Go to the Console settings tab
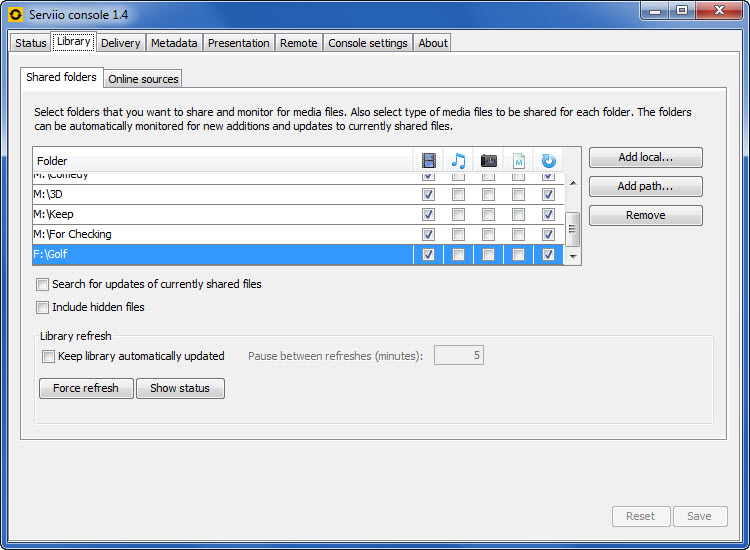Viewport: 750px width, 550px height. pyautogui.click(x=367, y=43)
